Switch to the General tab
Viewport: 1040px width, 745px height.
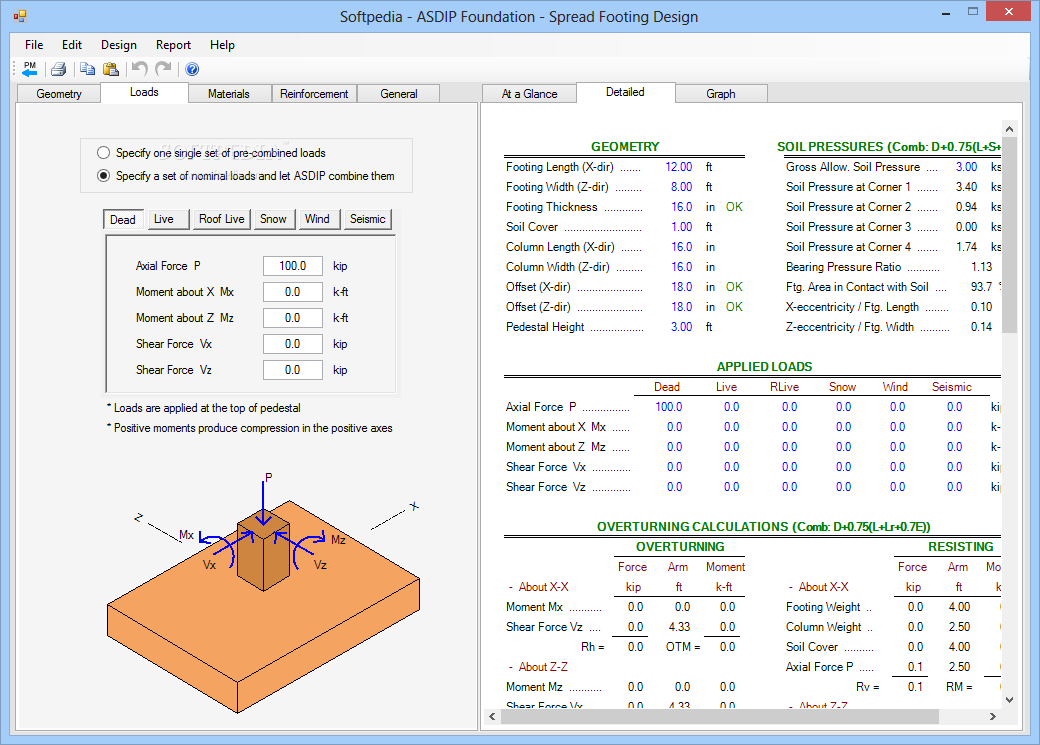399,94
